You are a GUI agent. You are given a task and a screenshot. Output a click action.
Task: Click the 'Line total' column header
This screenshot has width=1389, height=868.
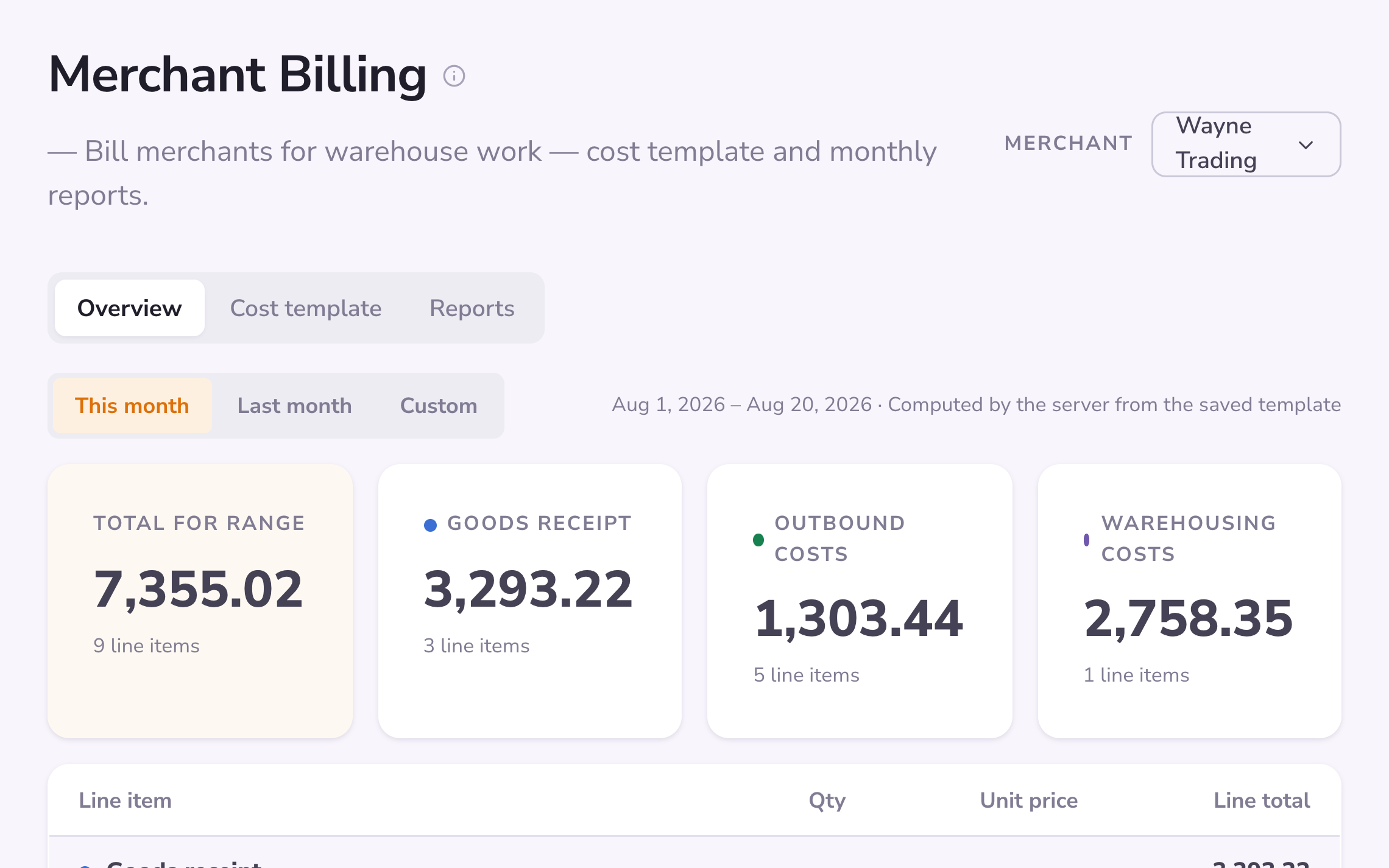point(1262,800)
